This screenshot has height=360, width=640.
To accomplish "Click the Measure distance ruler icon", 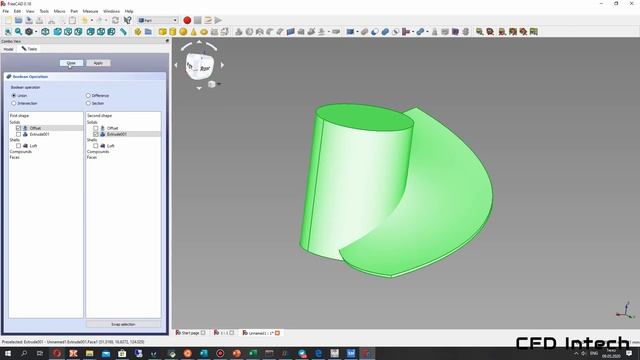I will [123, 32].
